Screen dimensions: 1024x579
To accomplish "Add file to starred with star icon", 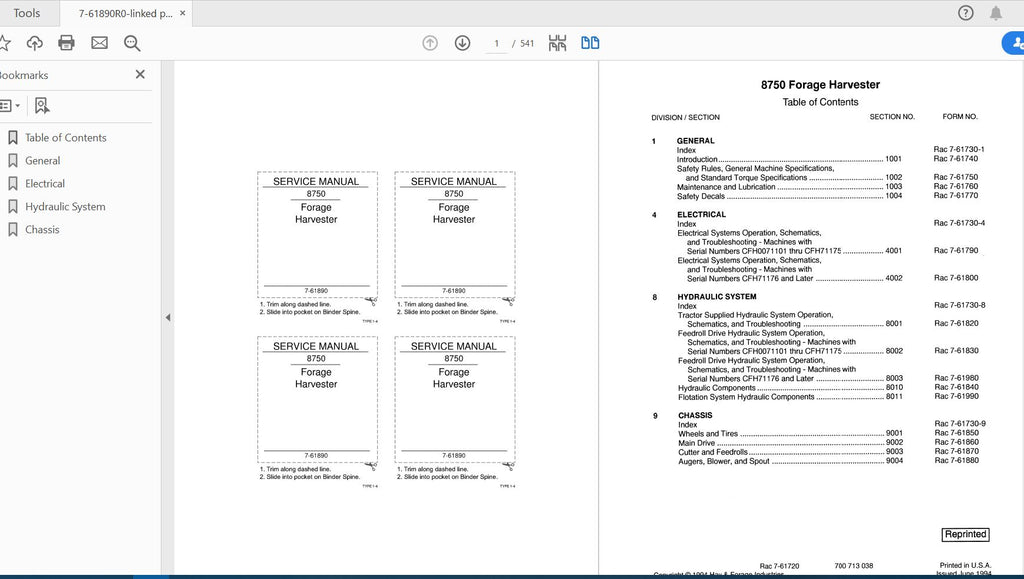I will click(4, 43).
